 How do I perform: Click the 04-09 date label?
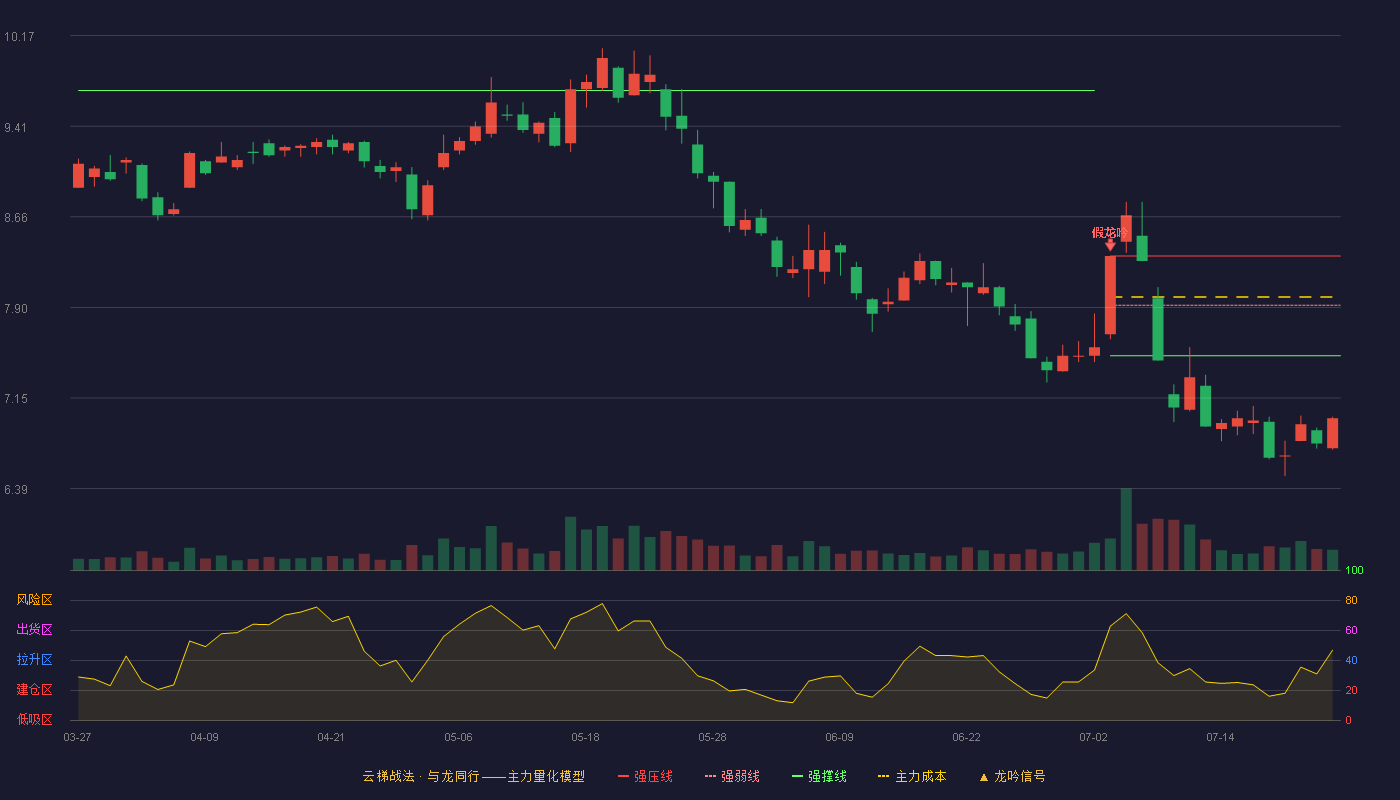tap(204, 737)
